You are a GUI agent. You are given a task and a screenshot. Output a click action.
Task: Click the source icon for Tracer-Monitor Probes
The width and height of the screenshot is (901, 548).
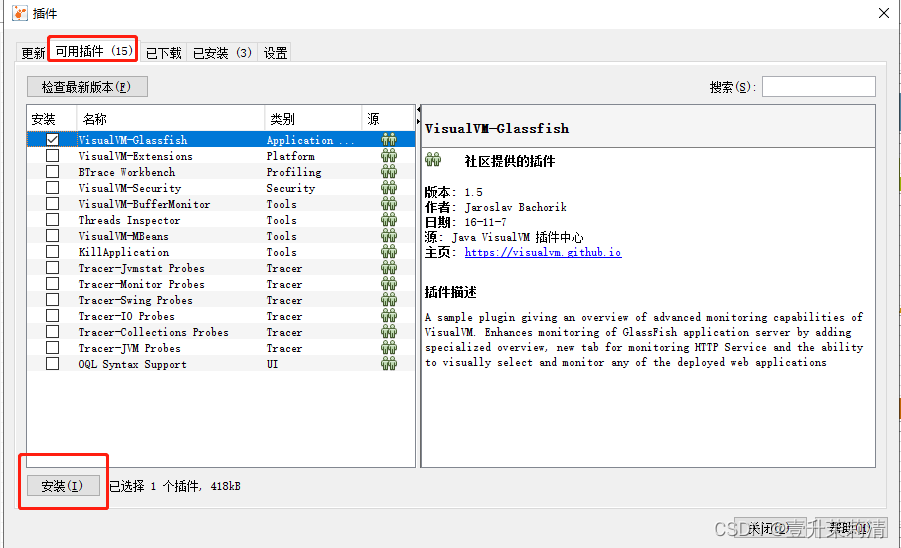389,284
